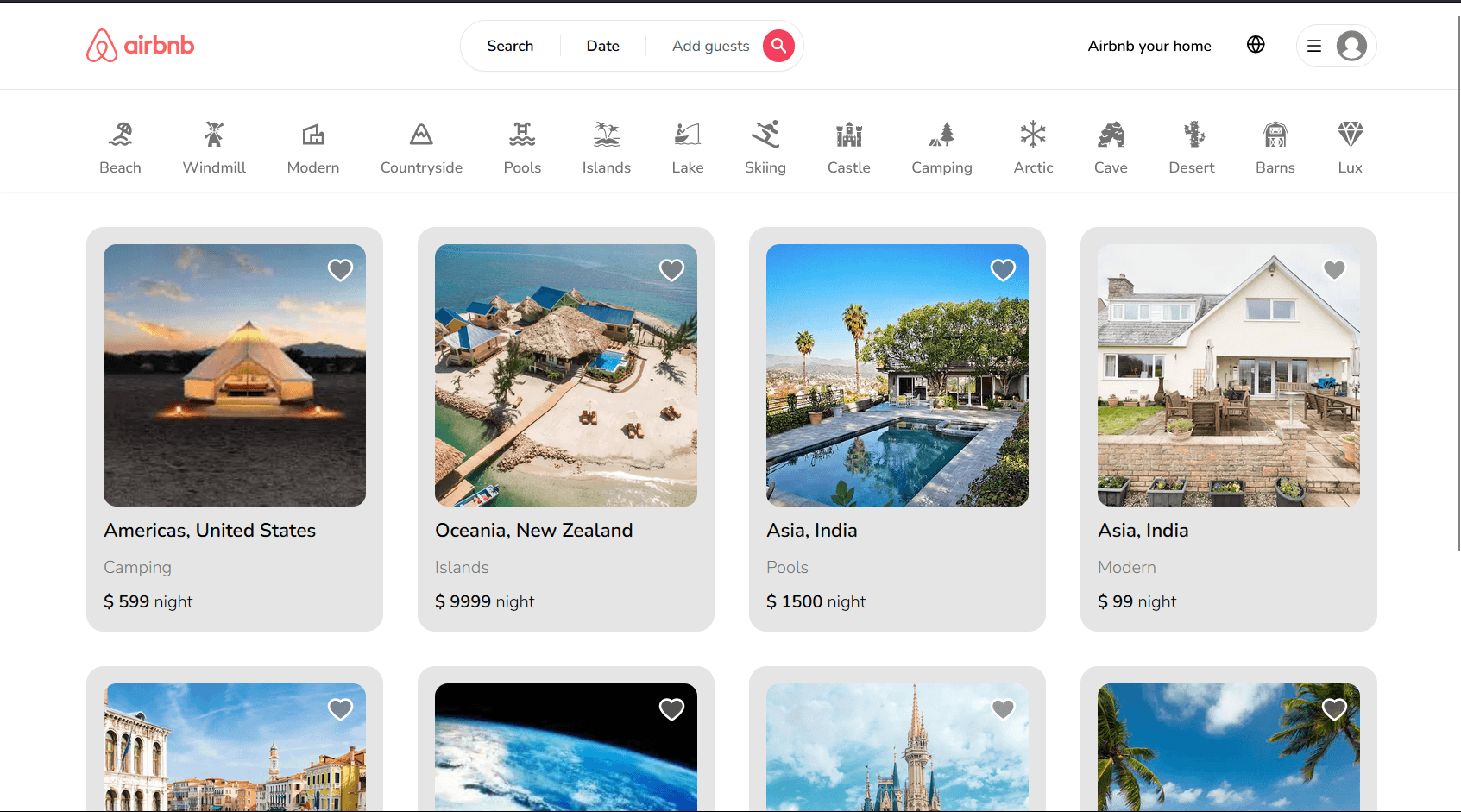Click the Airbnb logo
The image size is (1461, 812).
click(140, 46)
